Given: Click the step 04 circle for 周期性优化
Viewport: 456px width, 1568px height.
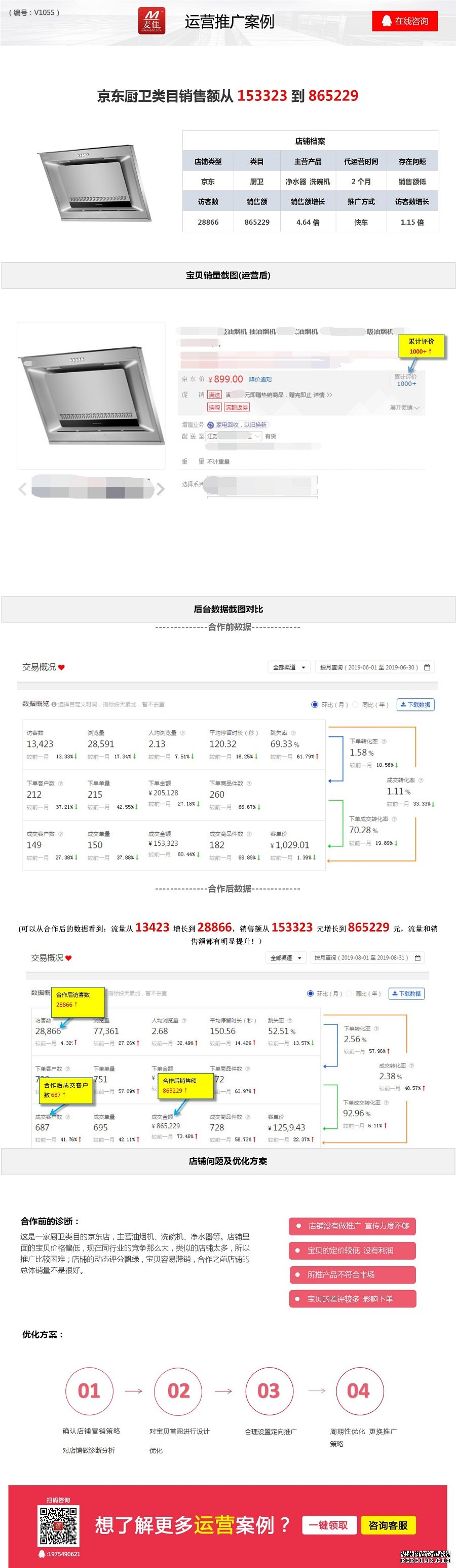Looking at the screenshot, I should click(359, 1391).
